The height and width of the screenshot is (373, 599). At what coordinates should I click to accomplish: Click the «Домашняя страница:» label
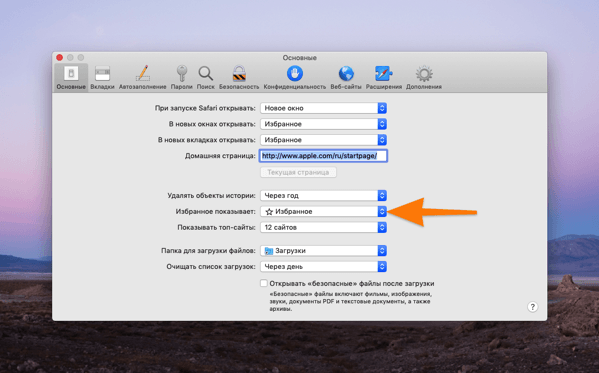point(220,156)
